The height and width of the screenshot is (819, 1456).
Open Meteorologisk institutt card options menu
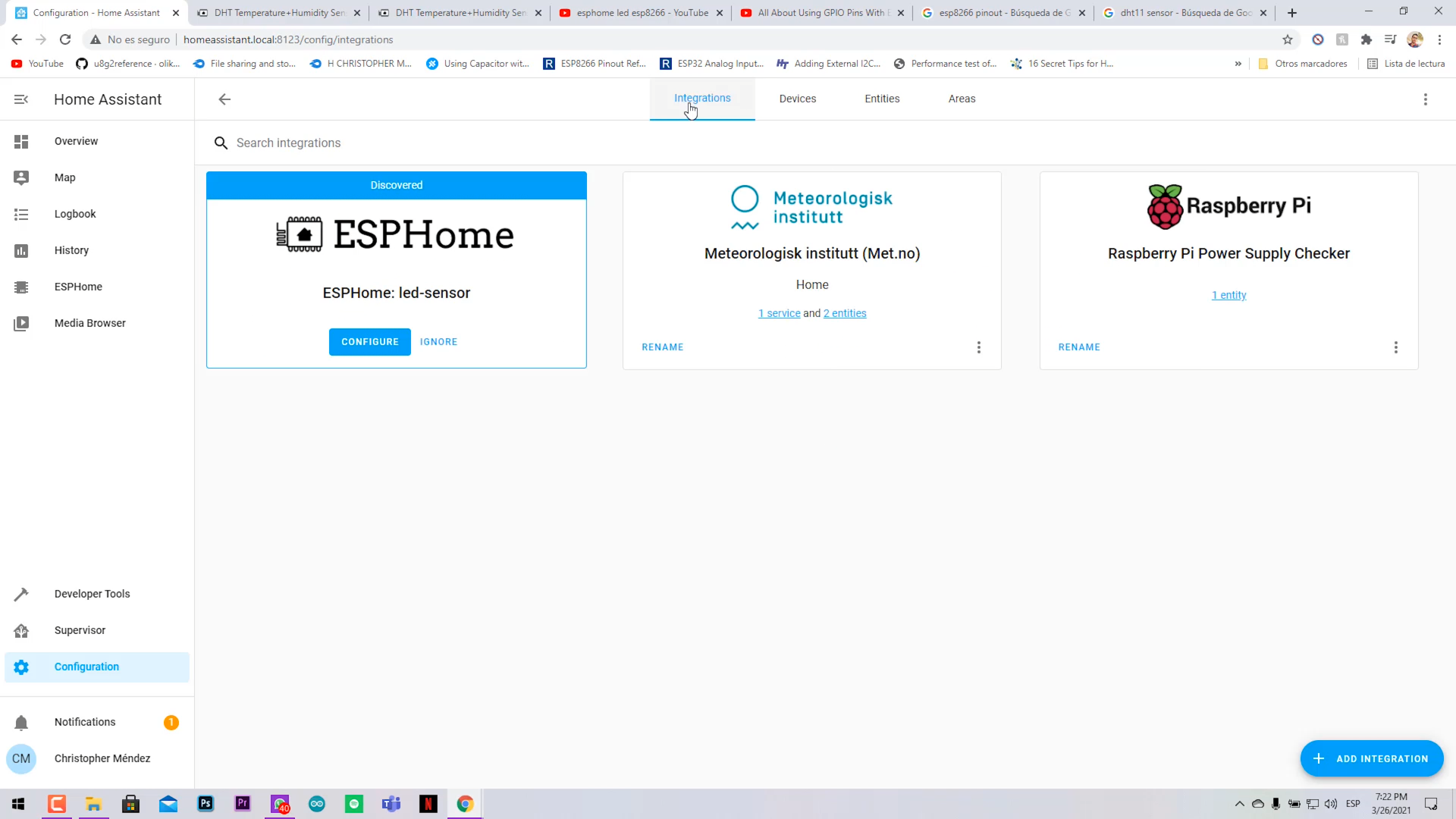click(979, 347)
